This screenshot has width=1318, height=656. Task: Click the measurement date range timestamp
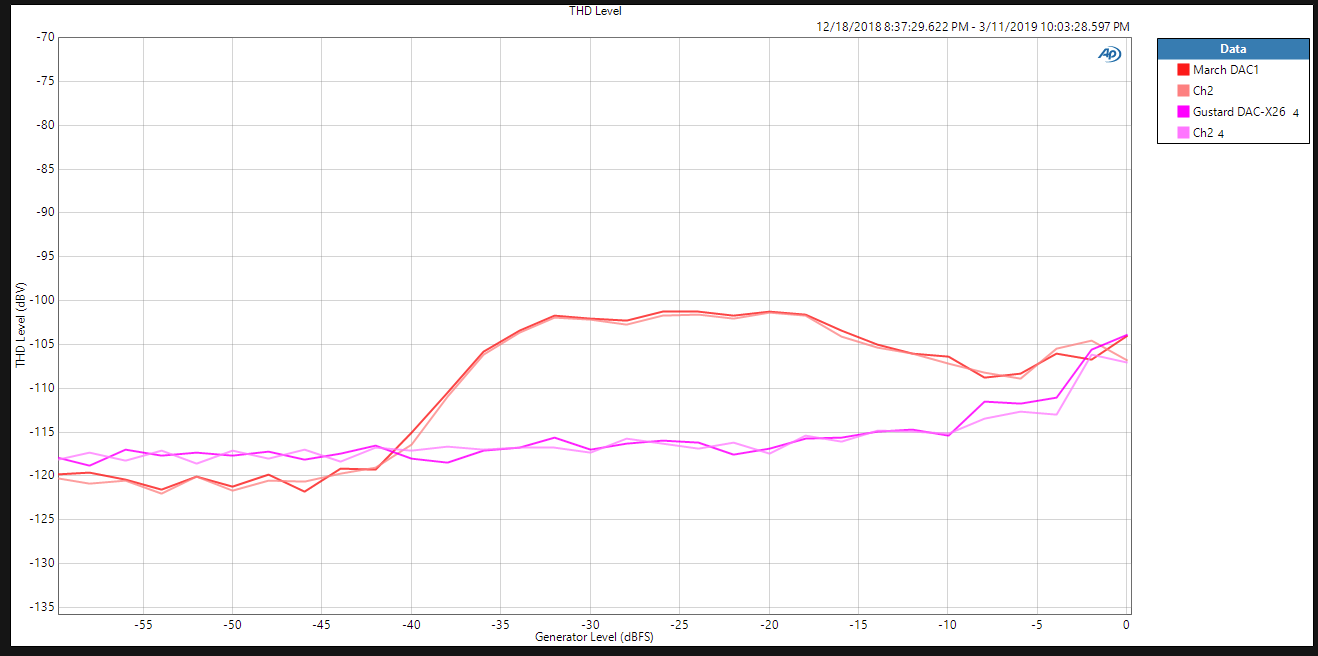pyautogui.click(x=973, y=26)
